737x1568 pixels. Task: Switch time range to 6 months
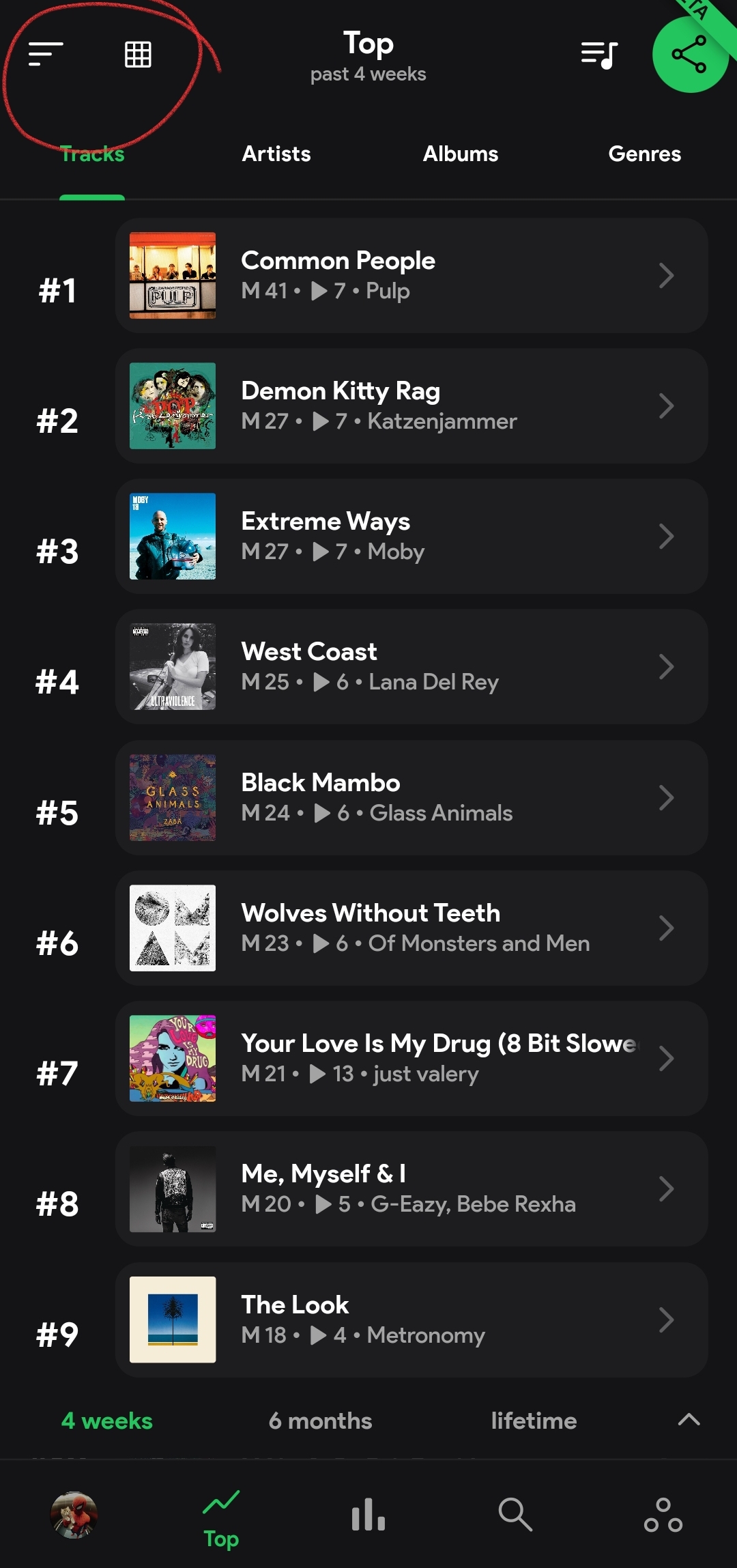(x=320, y=1421)
